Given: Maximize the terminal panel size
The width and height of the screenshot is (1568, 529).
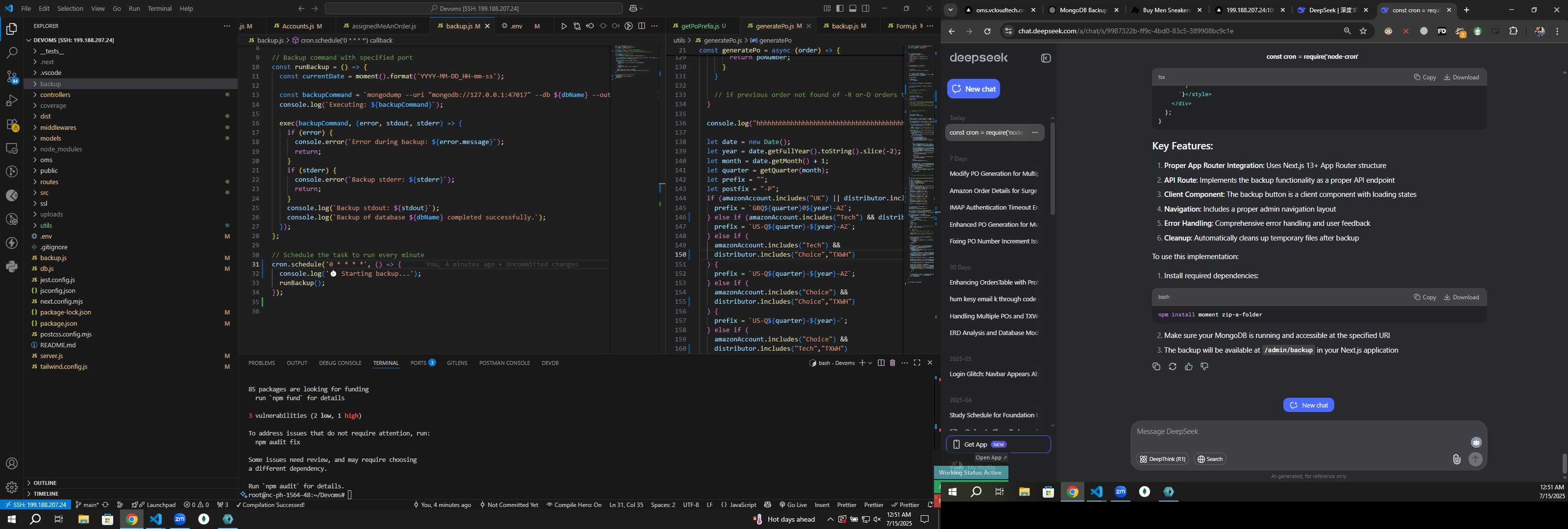Looking at the screenshot, I should tap(917, 363).
